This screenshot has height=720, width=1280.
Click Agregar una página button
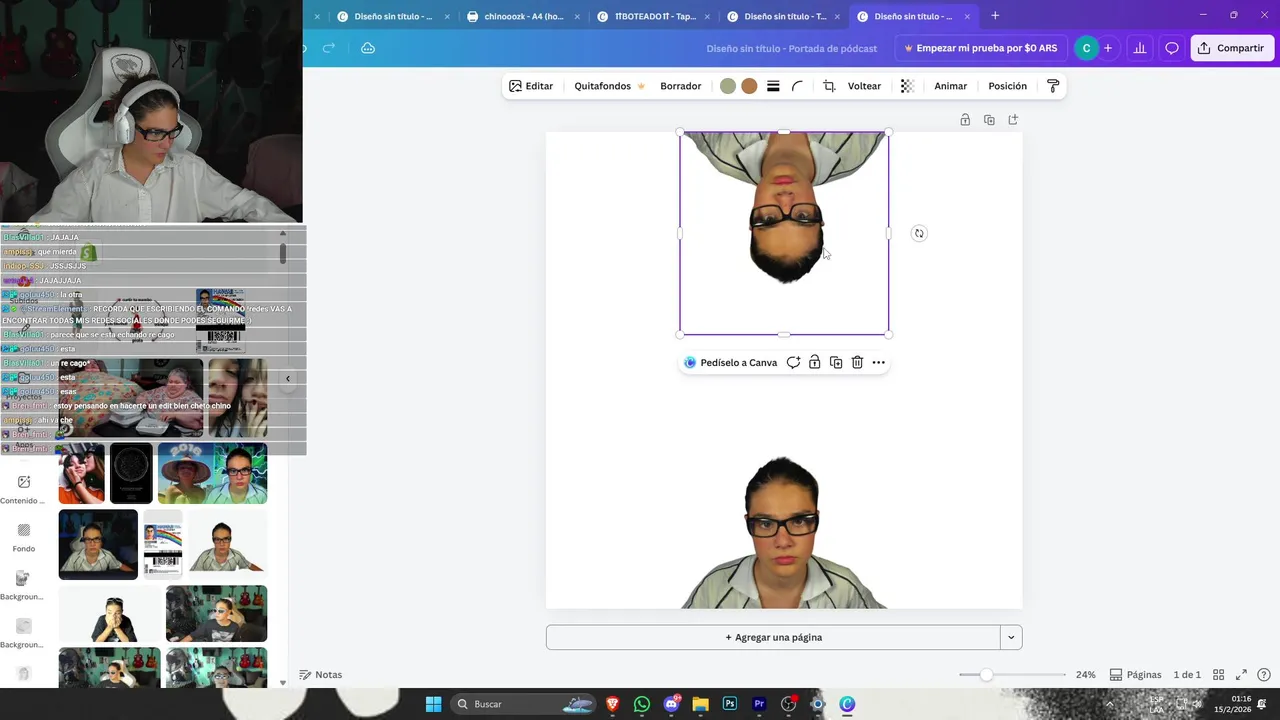click(773, 637)
